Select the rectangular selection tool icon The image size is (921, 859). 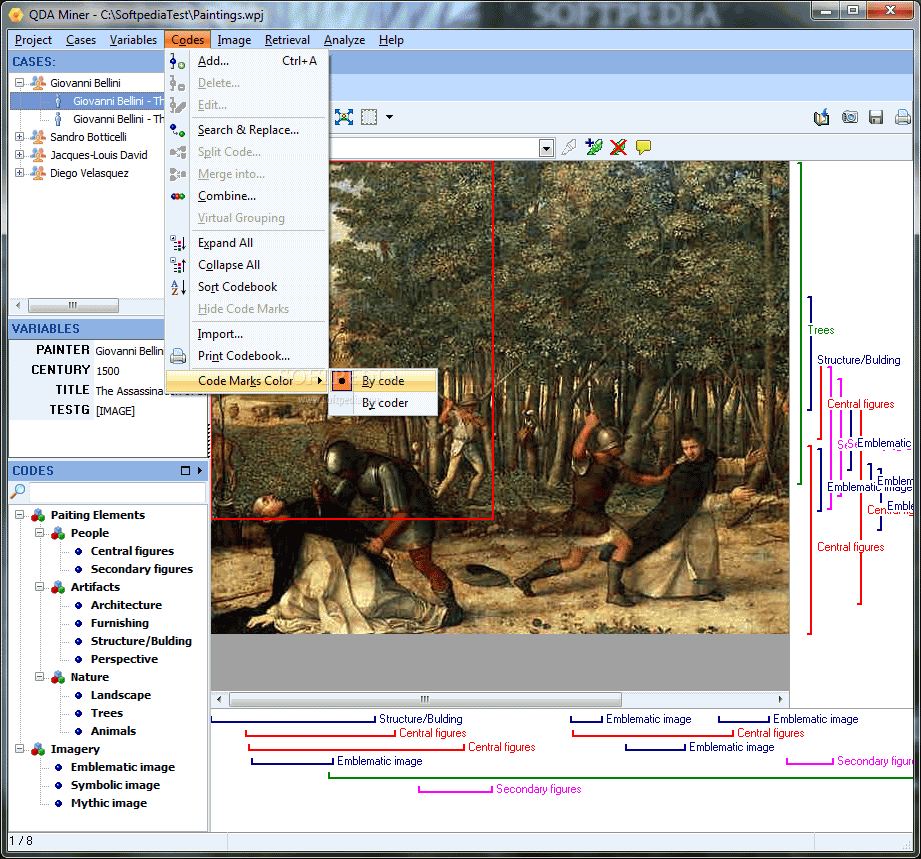pyautogui.click(x=369, y=117)
